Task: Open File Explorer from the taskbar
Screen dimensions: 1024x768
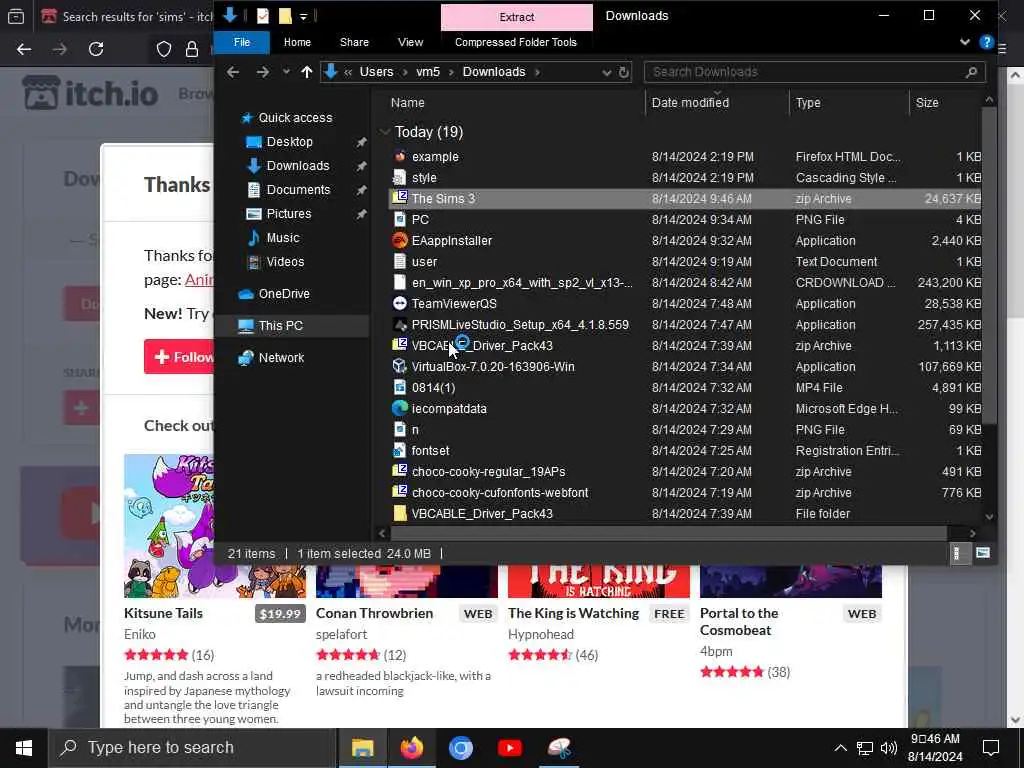Action: (362, 748)
